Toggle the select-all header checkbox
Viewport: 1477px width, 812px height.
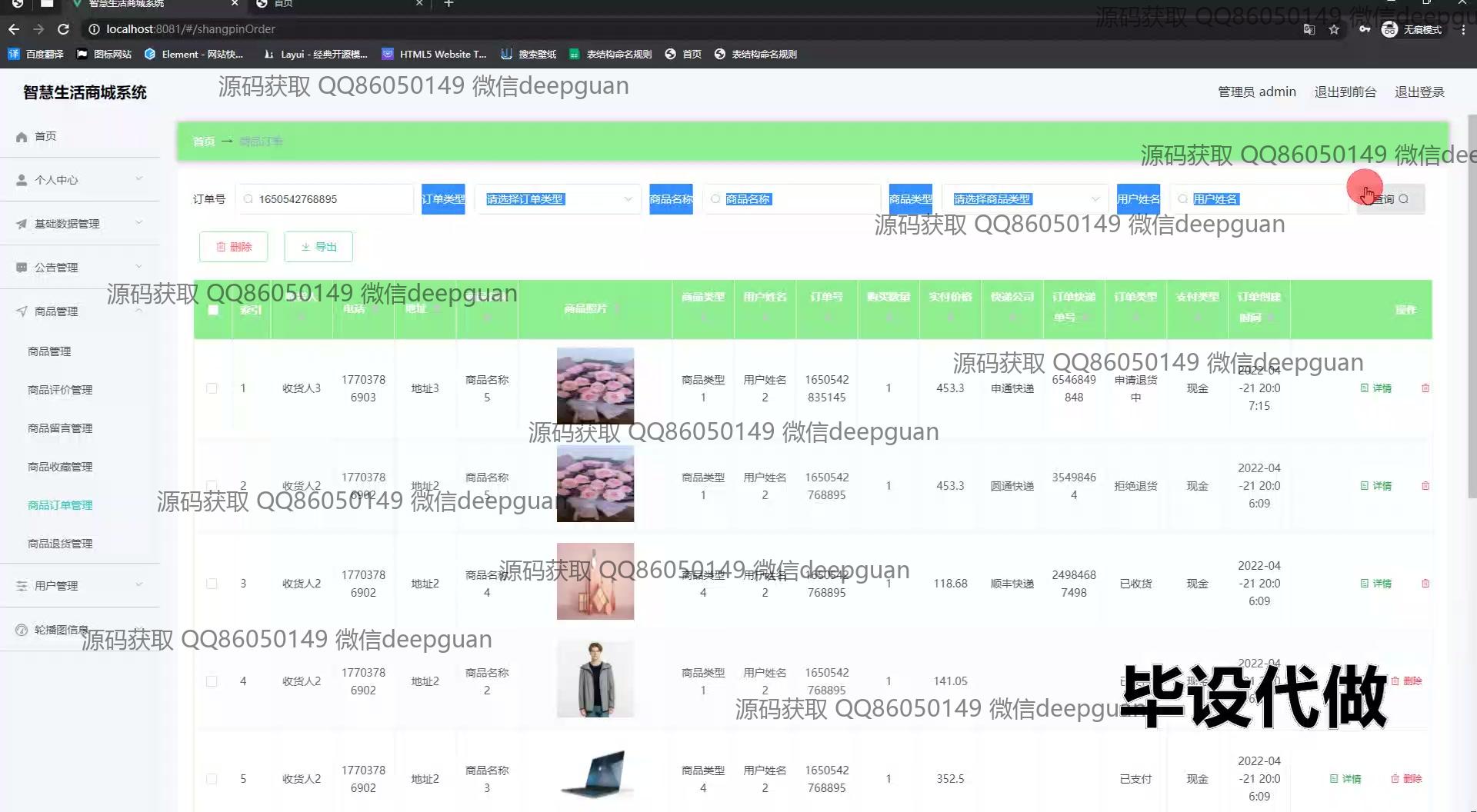click(213, 310)
